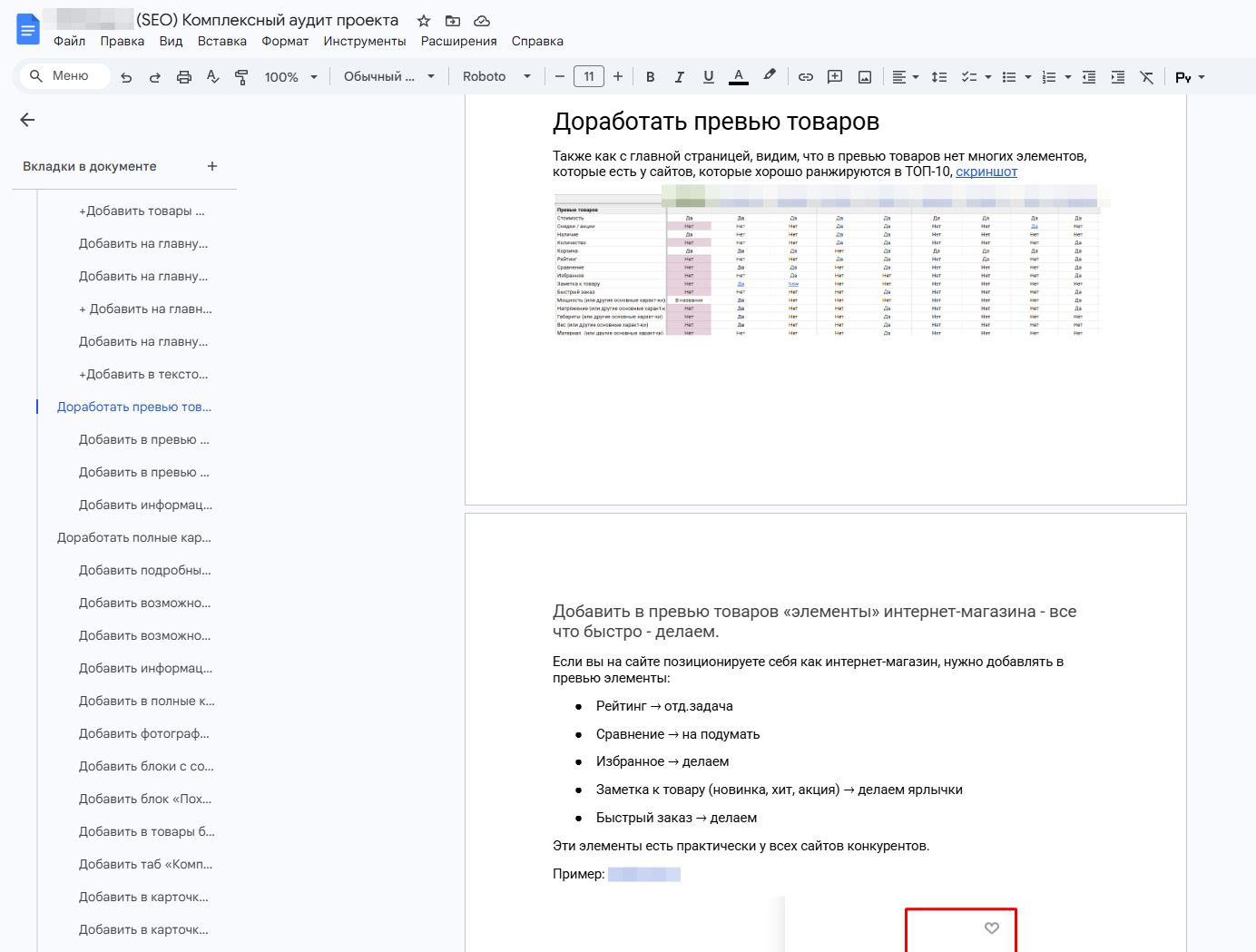Image resolution: width=1256 pixels, height=952 pixels.
Task: Expand the paragraph style dropdown
Action: 388,77
